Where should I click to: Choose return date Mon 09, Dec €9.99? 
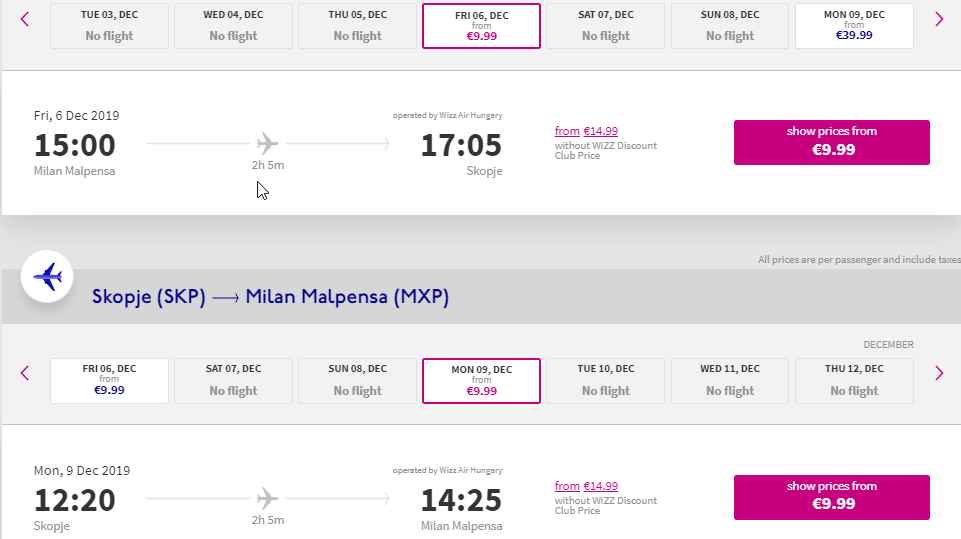pos(481,380)
